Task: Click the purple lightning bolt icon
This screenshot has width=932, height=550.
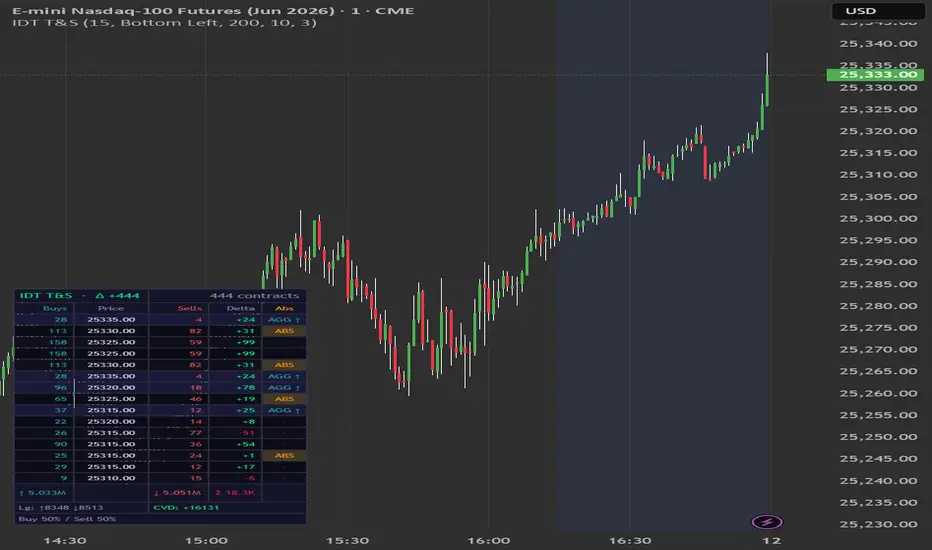Action: pyautogui.click(x=767, y=522)
